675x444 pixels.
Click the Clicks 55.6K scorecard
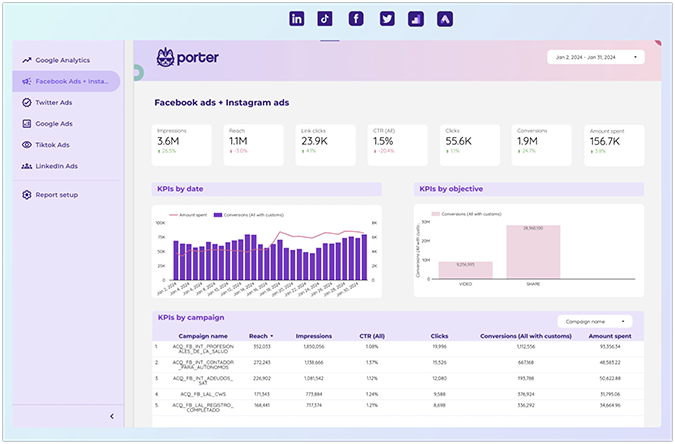click(x=470, y=145)
